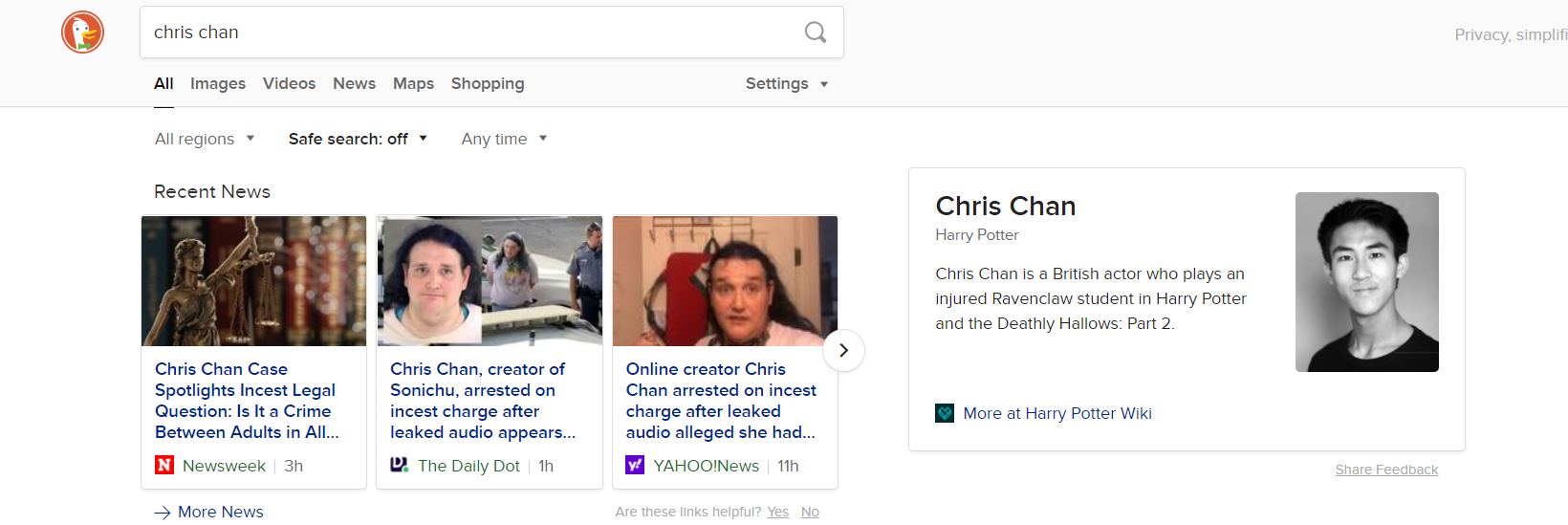The height and width of the screenshot is (525, 1568).
Task: Click the More News arrow icon
Action: point(163,512)
